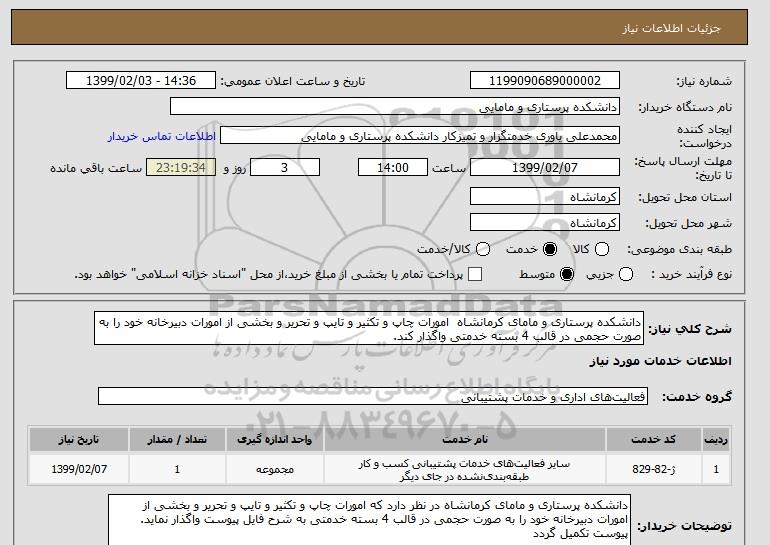770x545 pixels.
Task: Select the خدمت radio button
Action: pos(550,249)
